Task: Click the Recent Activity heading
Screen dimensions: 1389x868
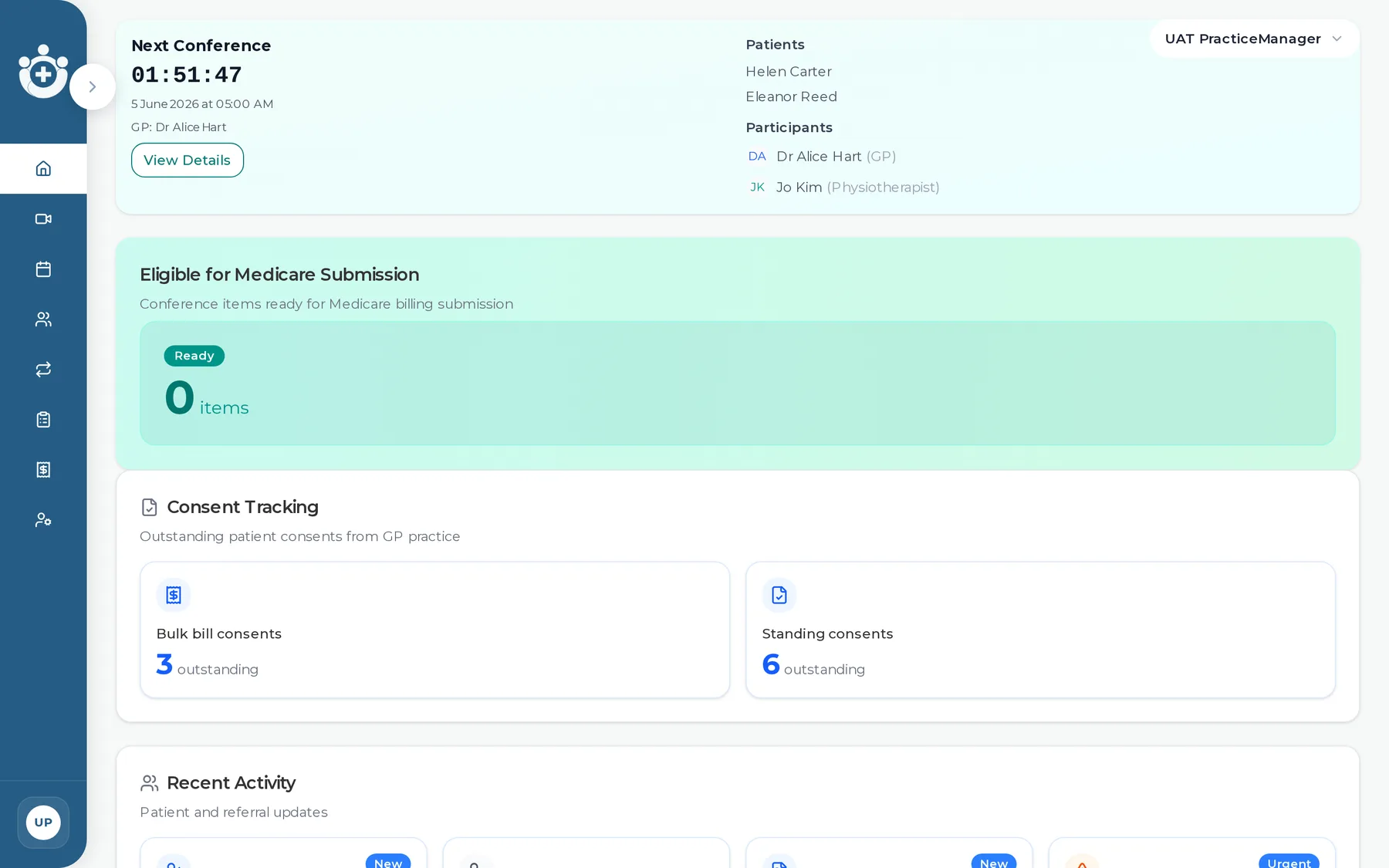Action: (x=231, y=783)
